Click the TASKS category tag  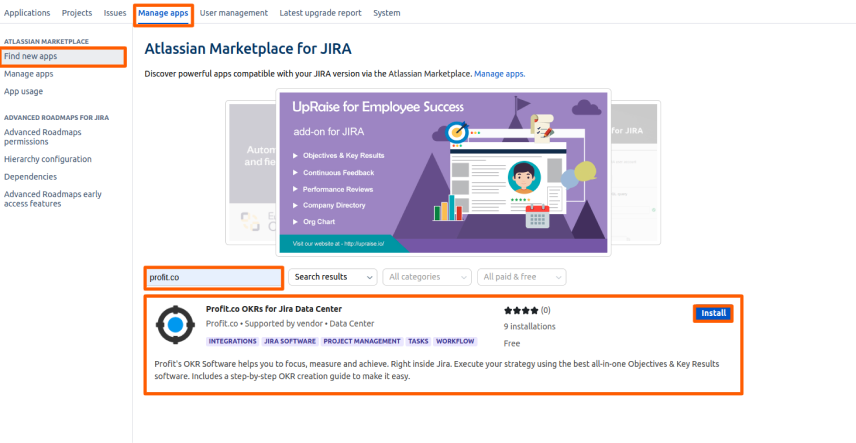(x=419, y=341)
